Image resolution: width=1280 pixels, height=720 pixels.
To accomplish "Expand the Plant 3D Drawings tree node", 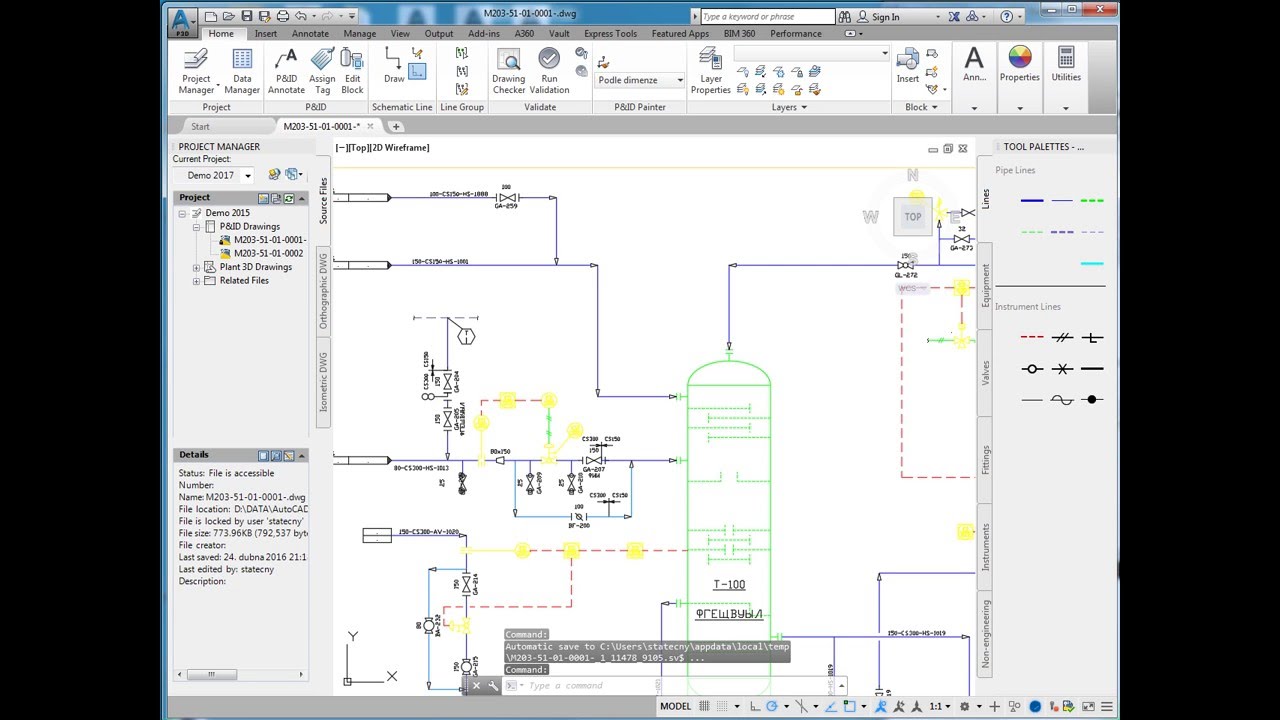I will (x=196, y=267).
